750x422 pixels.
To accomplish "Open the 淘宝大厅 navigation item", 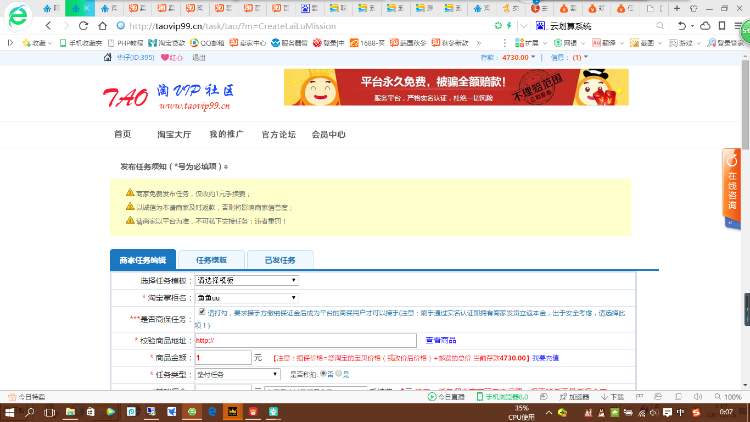I will 174,134.
